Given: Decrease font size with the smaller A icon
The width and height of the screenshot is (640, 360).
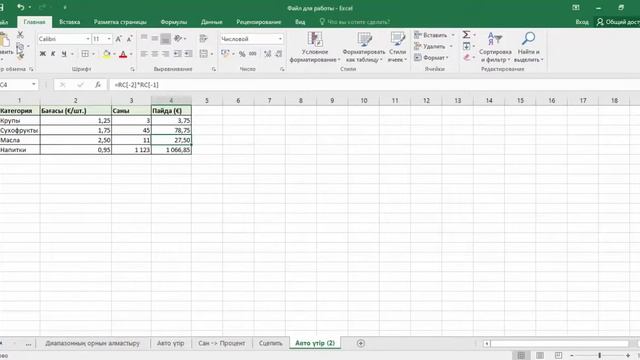Looking at the screenshot, I should pos(129,39).
